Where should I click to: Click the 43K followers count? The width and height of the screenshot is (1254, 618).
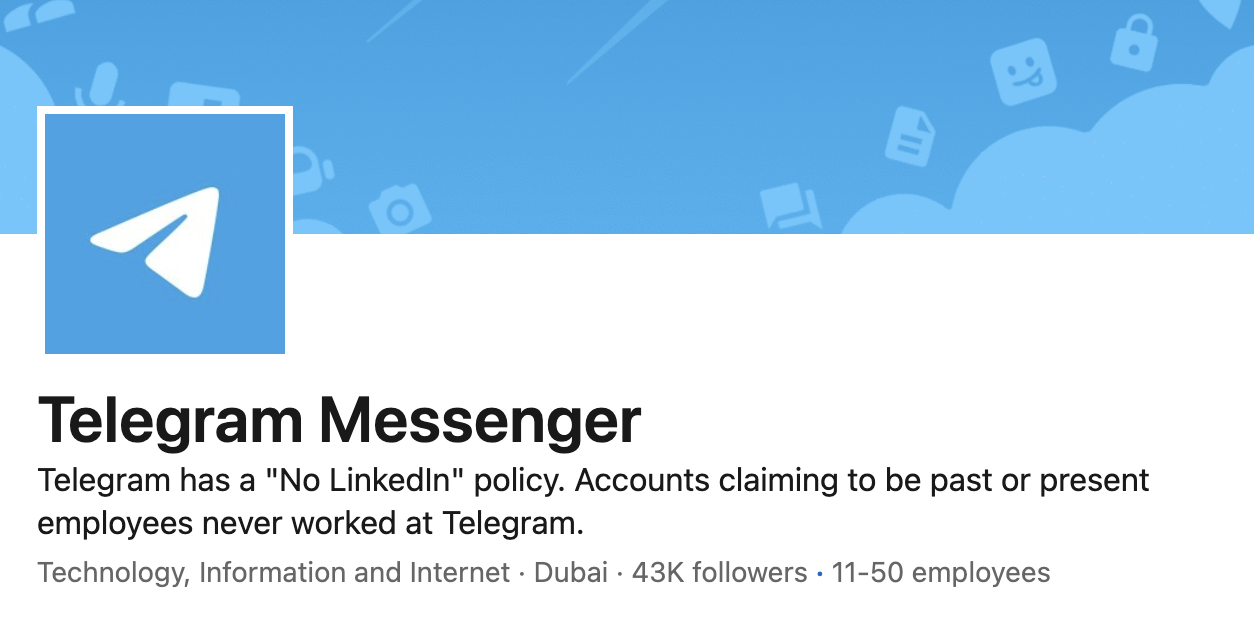[719, 573]
